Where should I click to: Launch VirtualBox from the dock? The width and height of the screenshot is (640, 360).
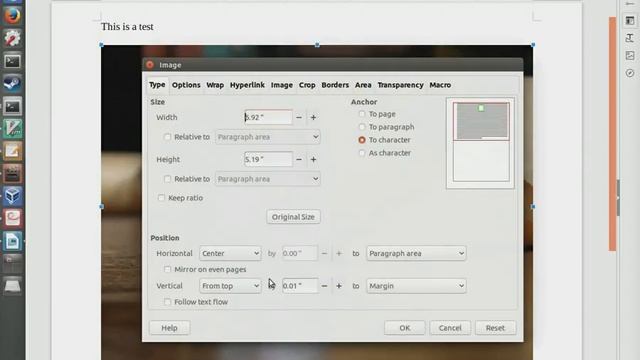tap(12, 196)
